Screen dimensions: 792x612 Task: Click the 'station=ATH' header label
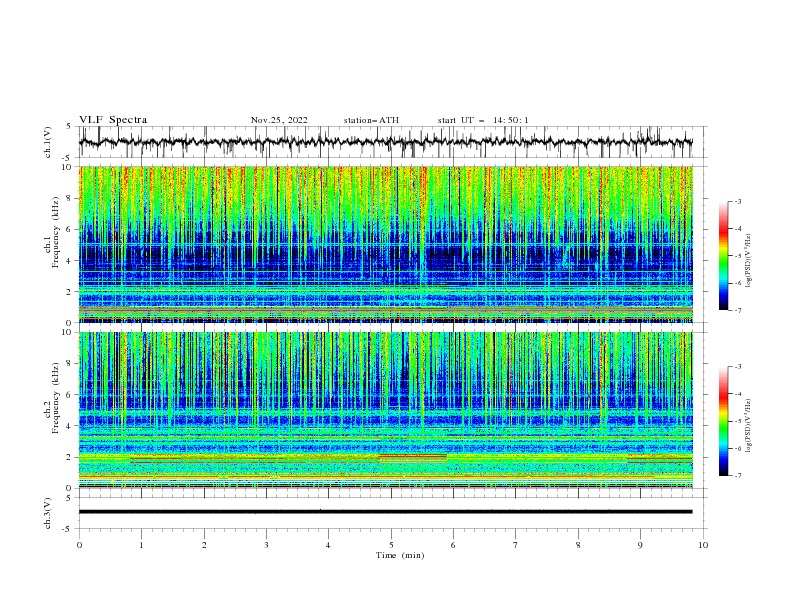point(371,120)
